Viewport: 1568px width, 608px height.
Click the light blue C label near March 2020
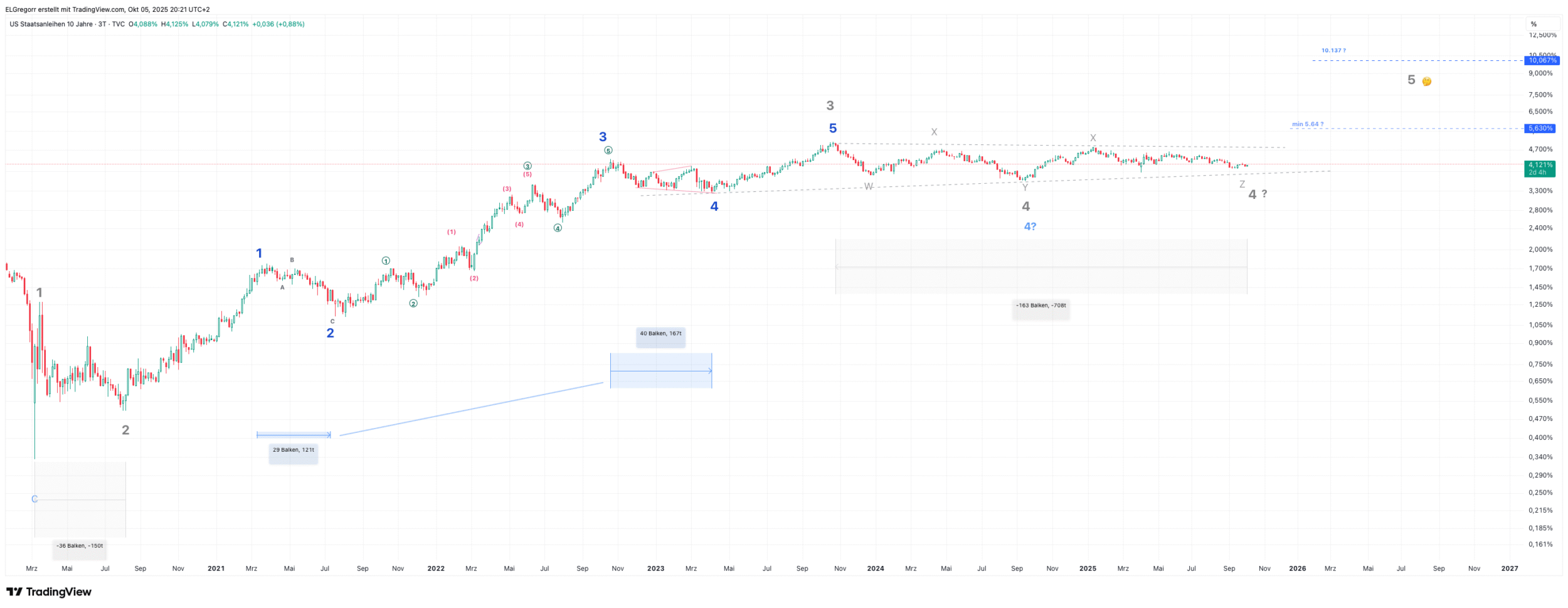[x=34, y=499]
